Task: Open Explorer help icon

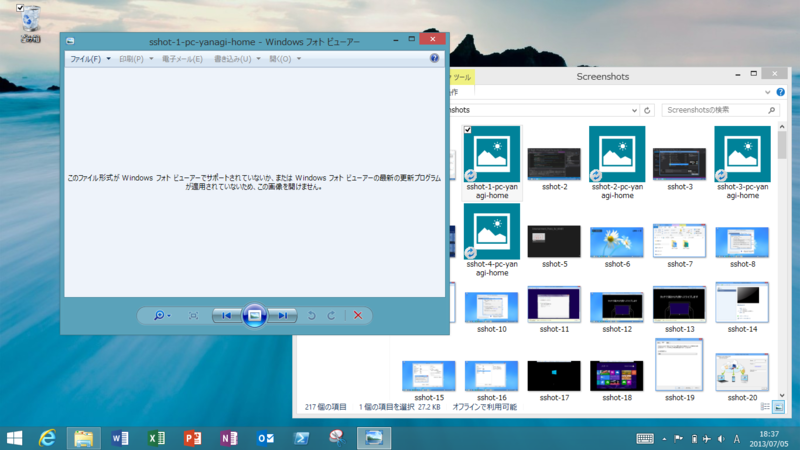Action: pos(781,92)
